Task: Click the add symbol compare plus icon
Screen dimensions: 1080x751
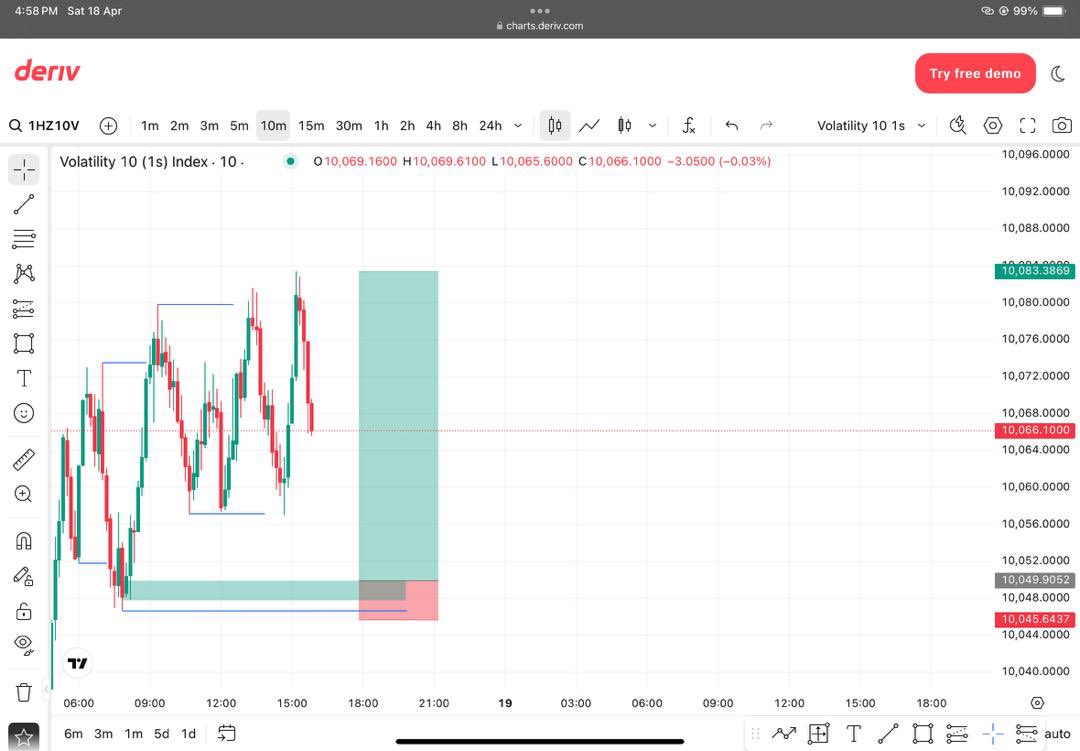Action: click(x=108, y=125)
